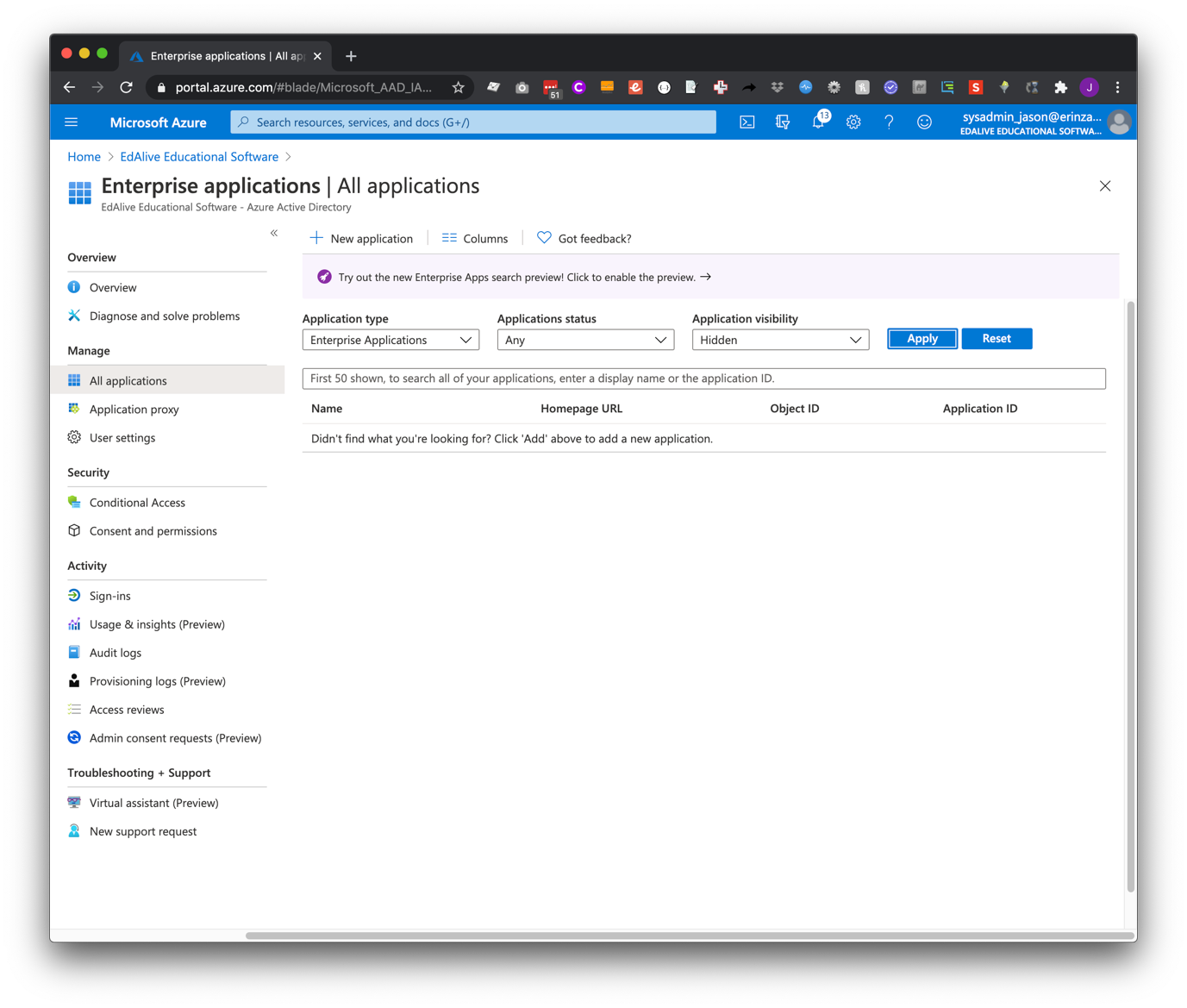The image size is (1187, 1008).
Task: Reload the page in Chrome
Action: coord(126,87)
